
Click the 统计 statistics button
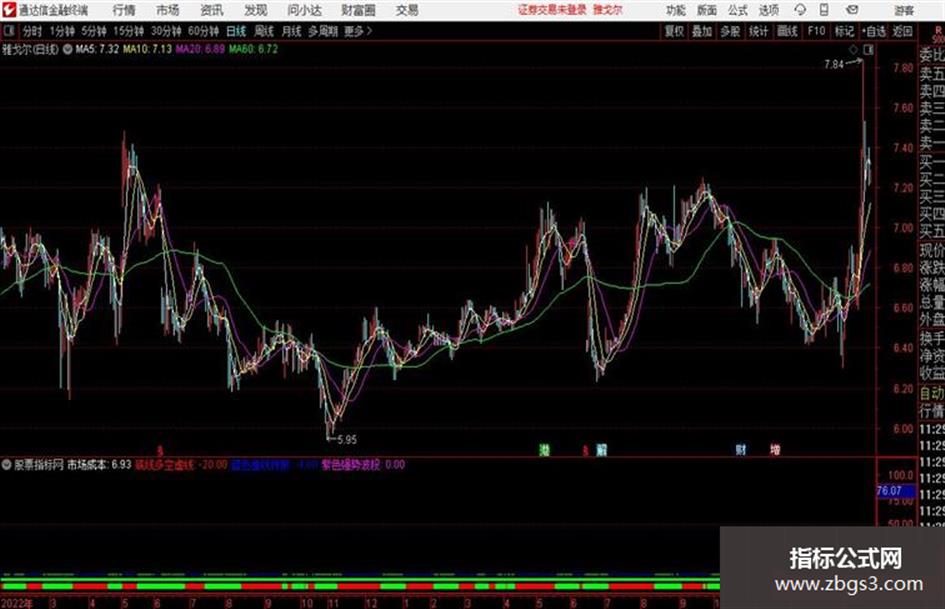(x=758, y=31)
